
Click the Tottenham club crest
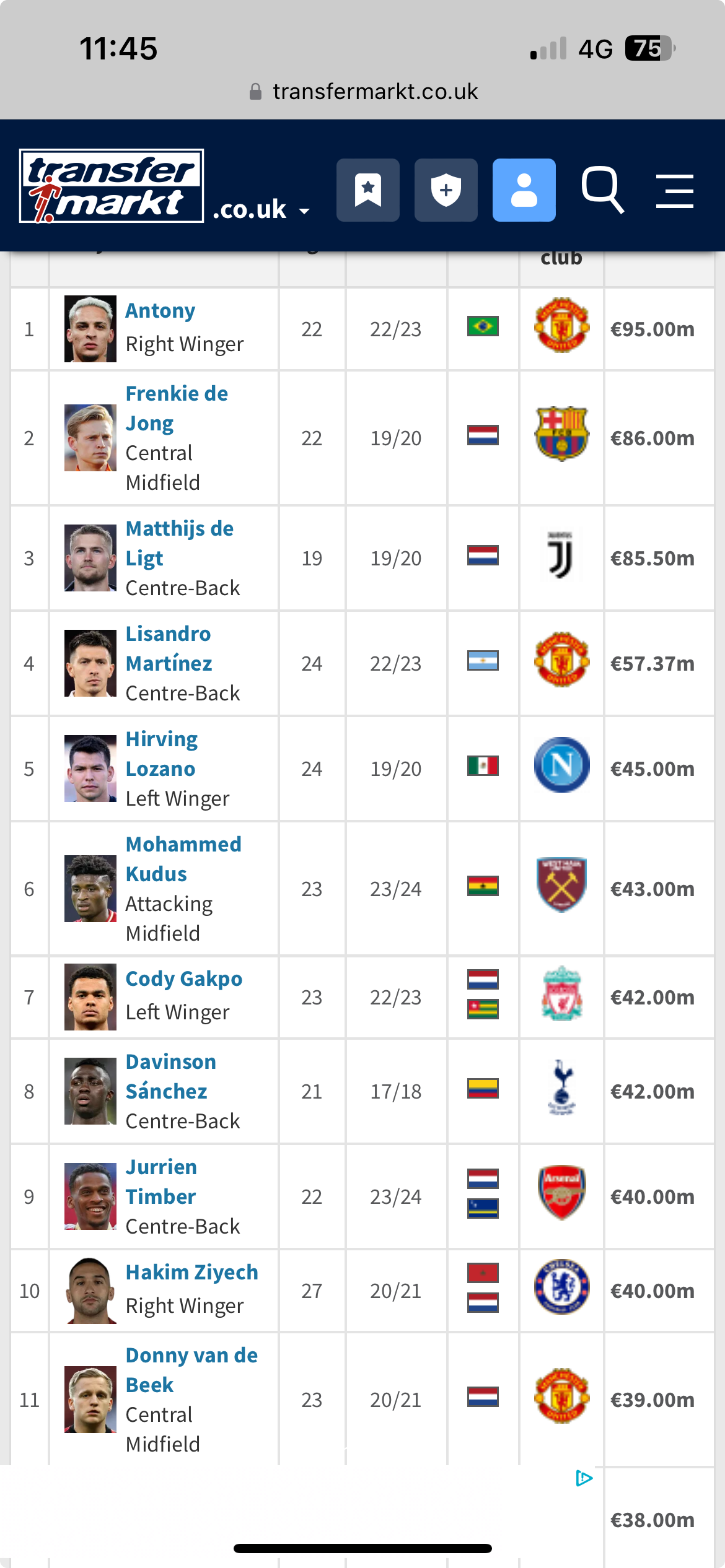point(561,1087)
